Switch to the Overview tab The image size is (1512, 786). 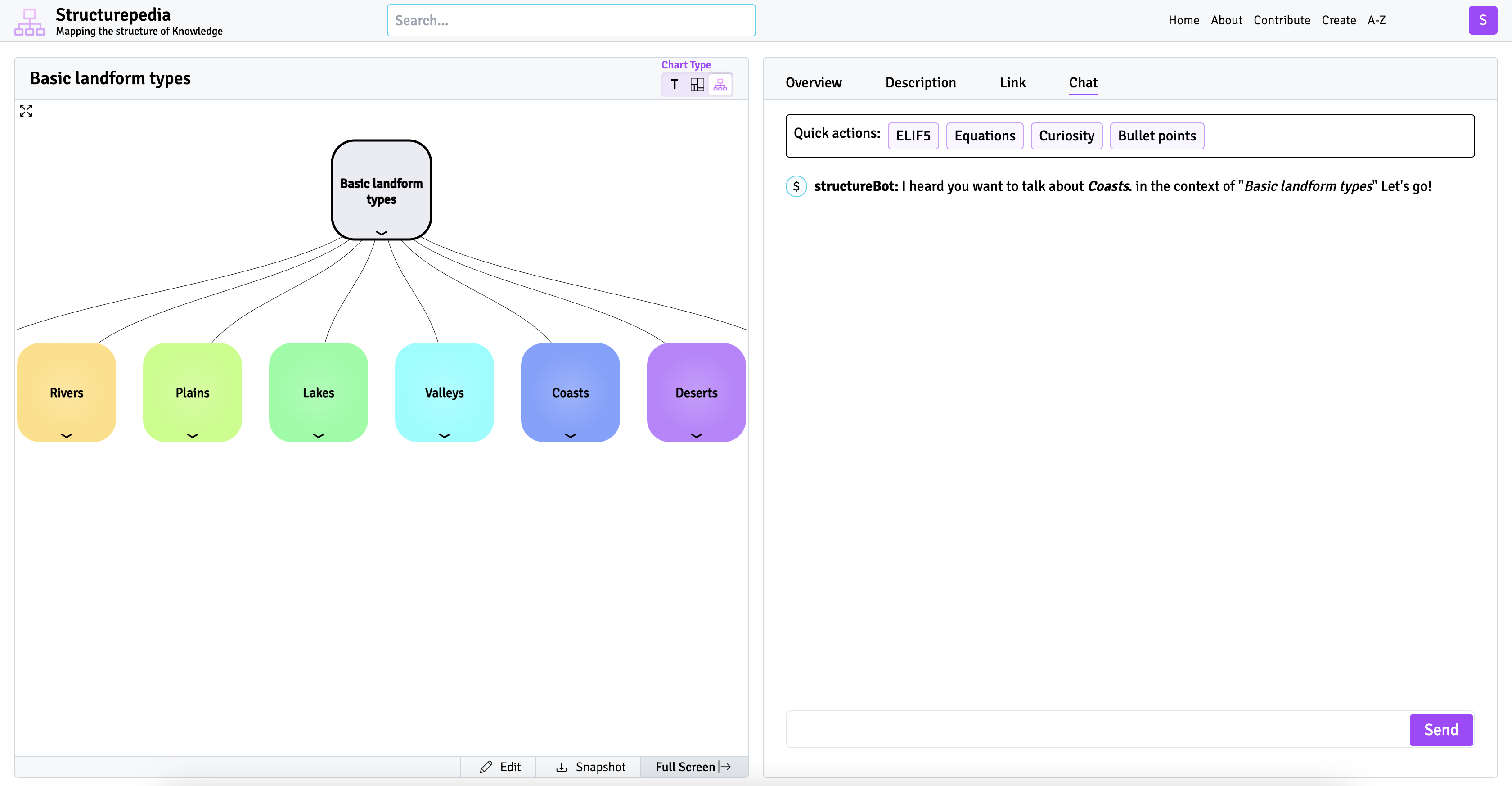[814, 83]
